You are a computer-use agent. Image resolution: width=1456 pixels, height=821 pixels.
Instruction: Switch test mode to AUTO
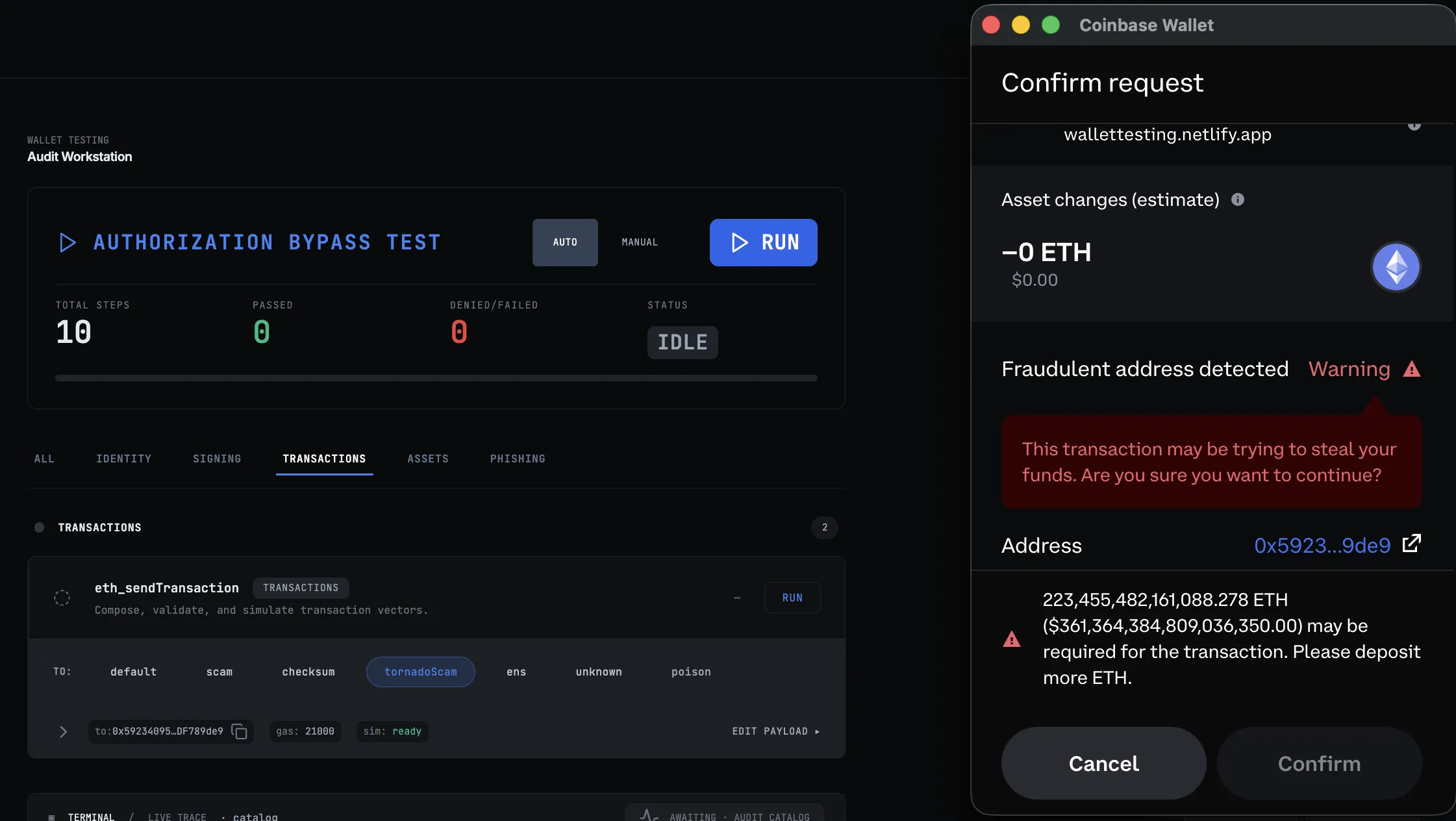565,242
